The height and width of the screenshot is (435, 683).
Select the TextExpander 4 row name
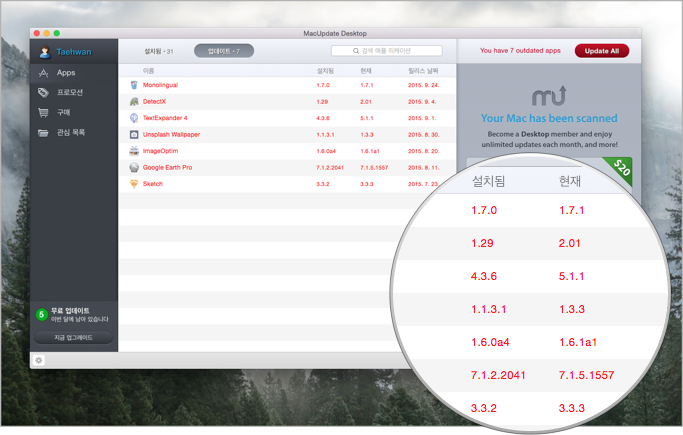[x=165, y=118]
